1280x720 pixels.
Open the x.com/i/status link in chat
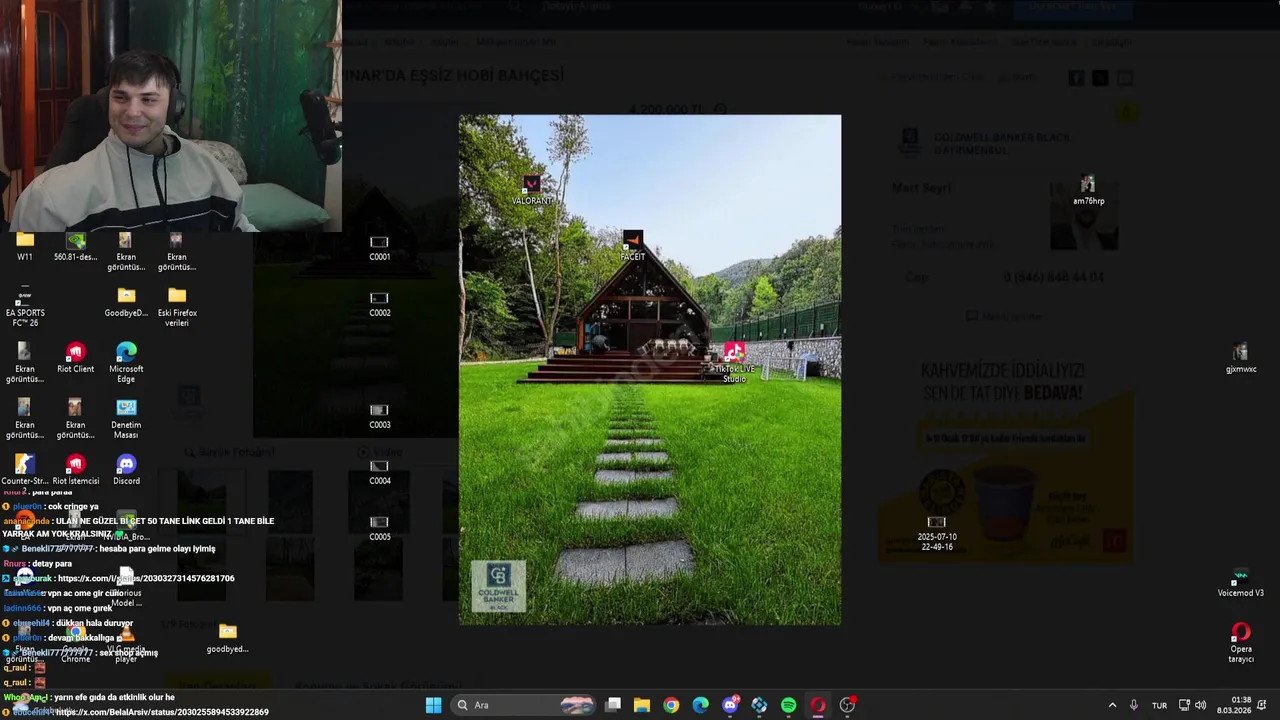(146, 578)
